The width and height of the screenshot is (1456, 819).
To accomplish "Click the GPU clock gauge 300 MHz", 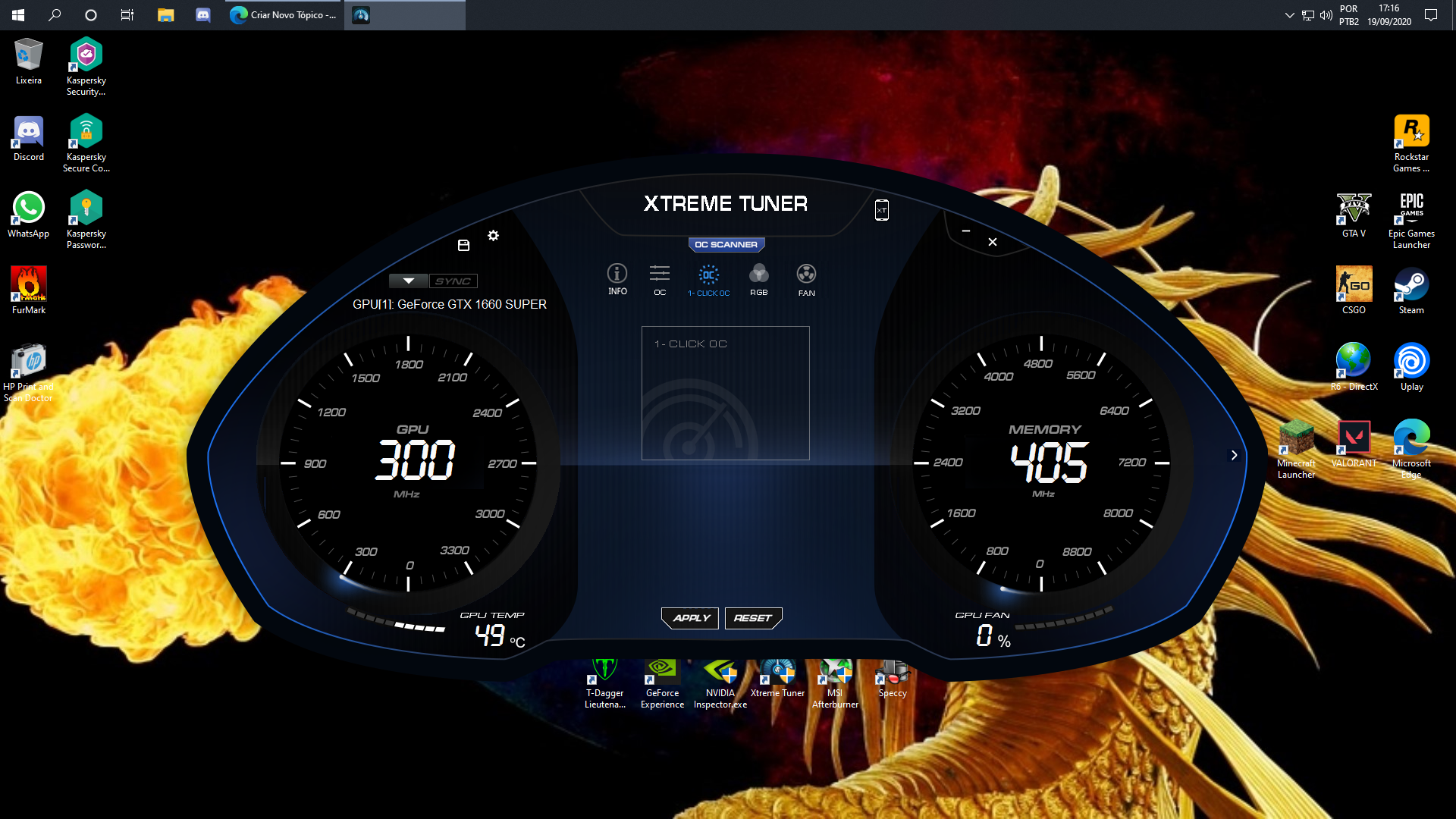I will tap(416, 460).
